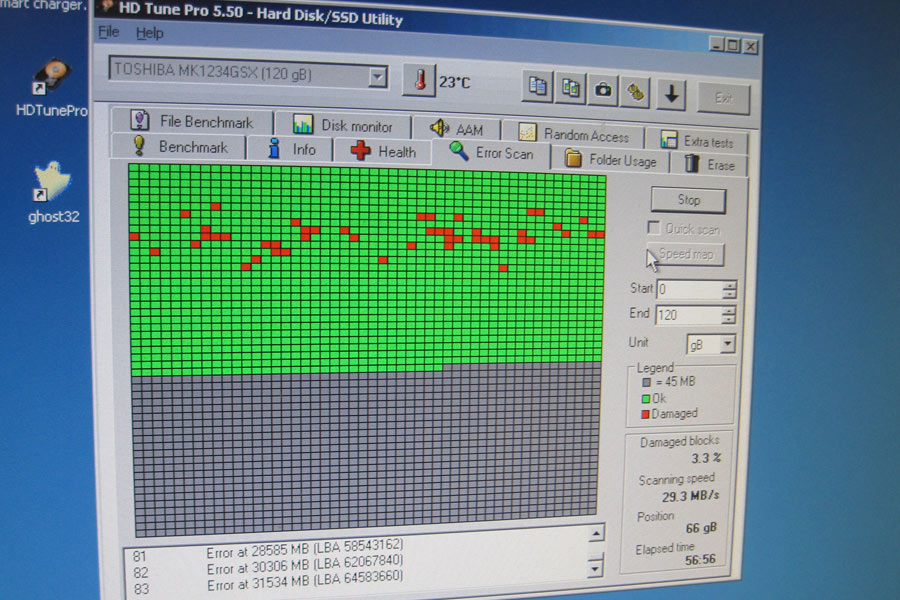Close the HD Tune Pro window
This screenshot has height=600, width=900.
tap(751, 47)
